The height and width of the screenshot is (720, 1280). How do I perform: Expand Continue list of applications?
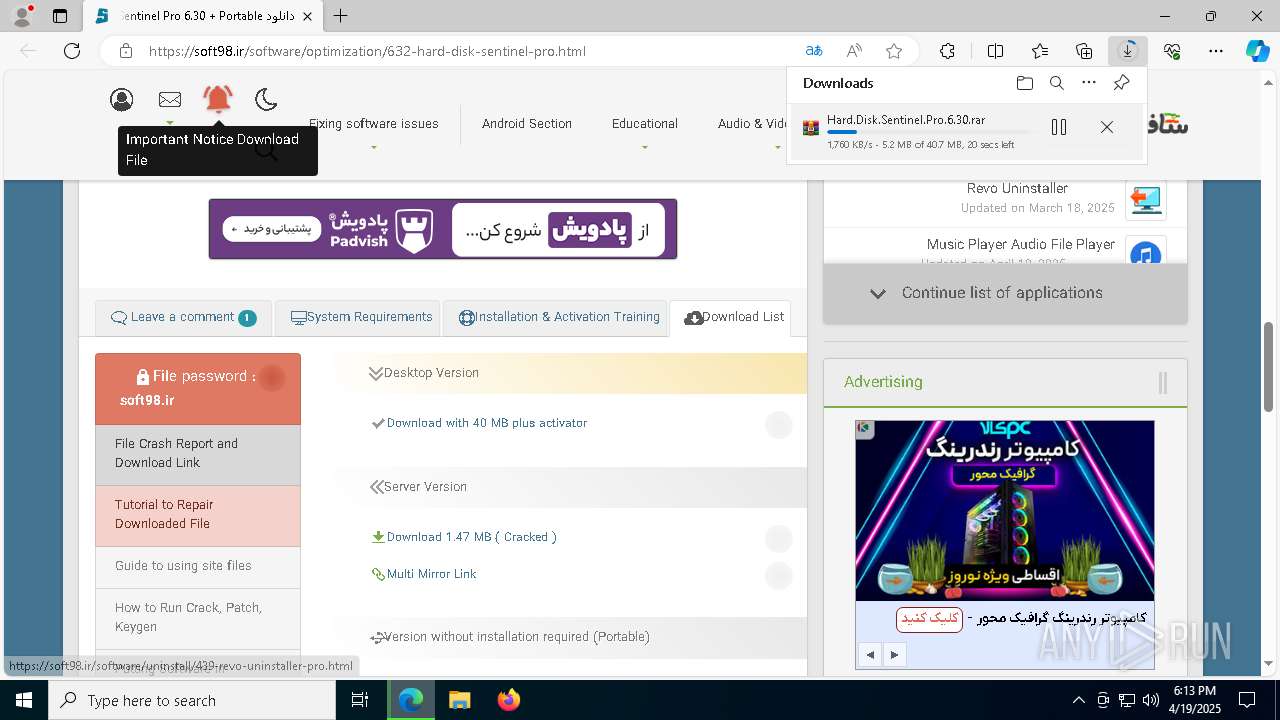tap(1005, 293)
